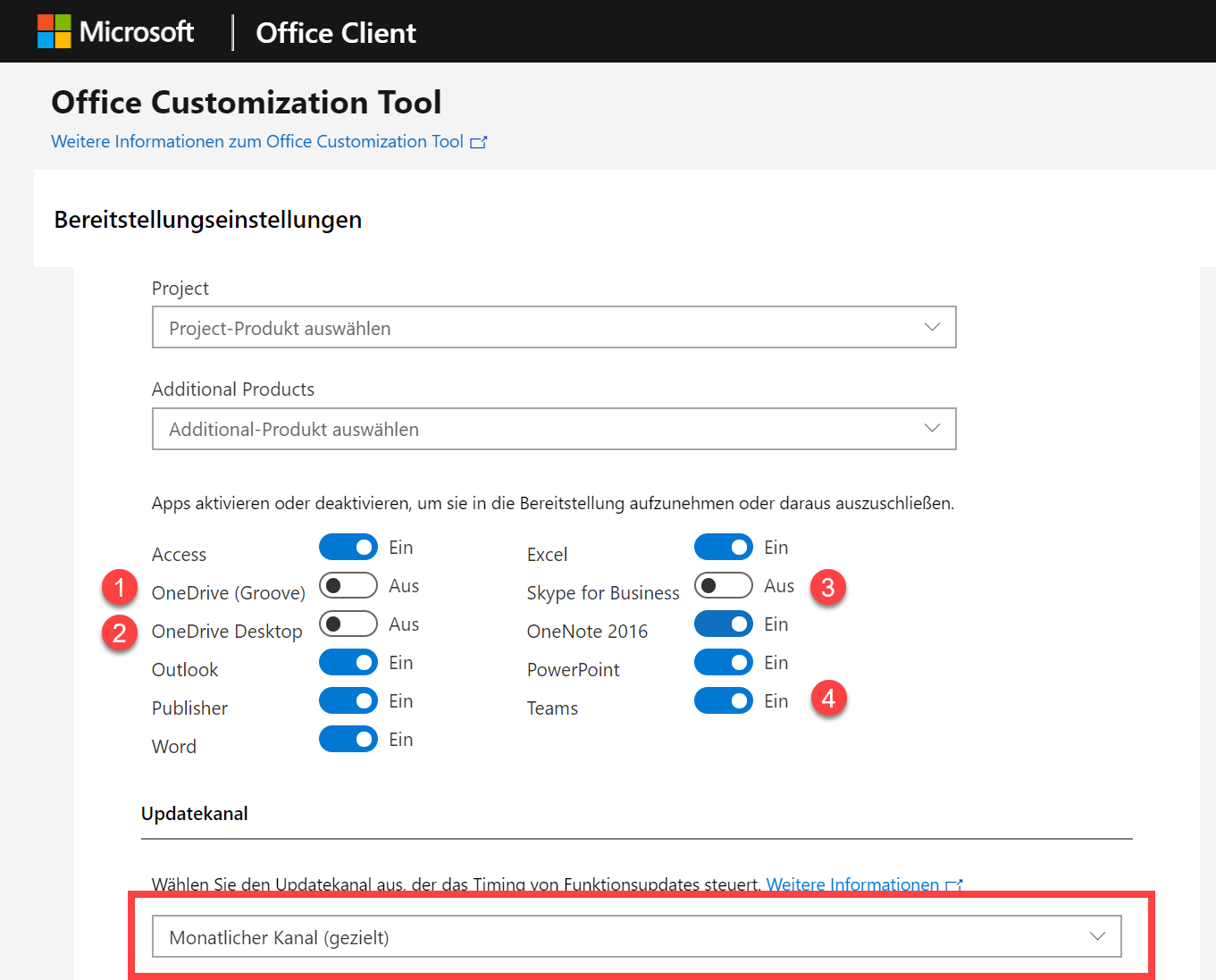Disable the Publisher toggle

[x=348, y=700]
